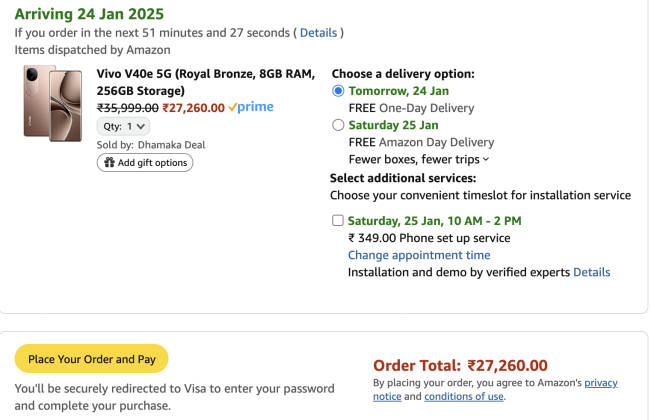The image size is (651, 420).
Task: Open the Qty dropdown
Action: tap(124, 126)
